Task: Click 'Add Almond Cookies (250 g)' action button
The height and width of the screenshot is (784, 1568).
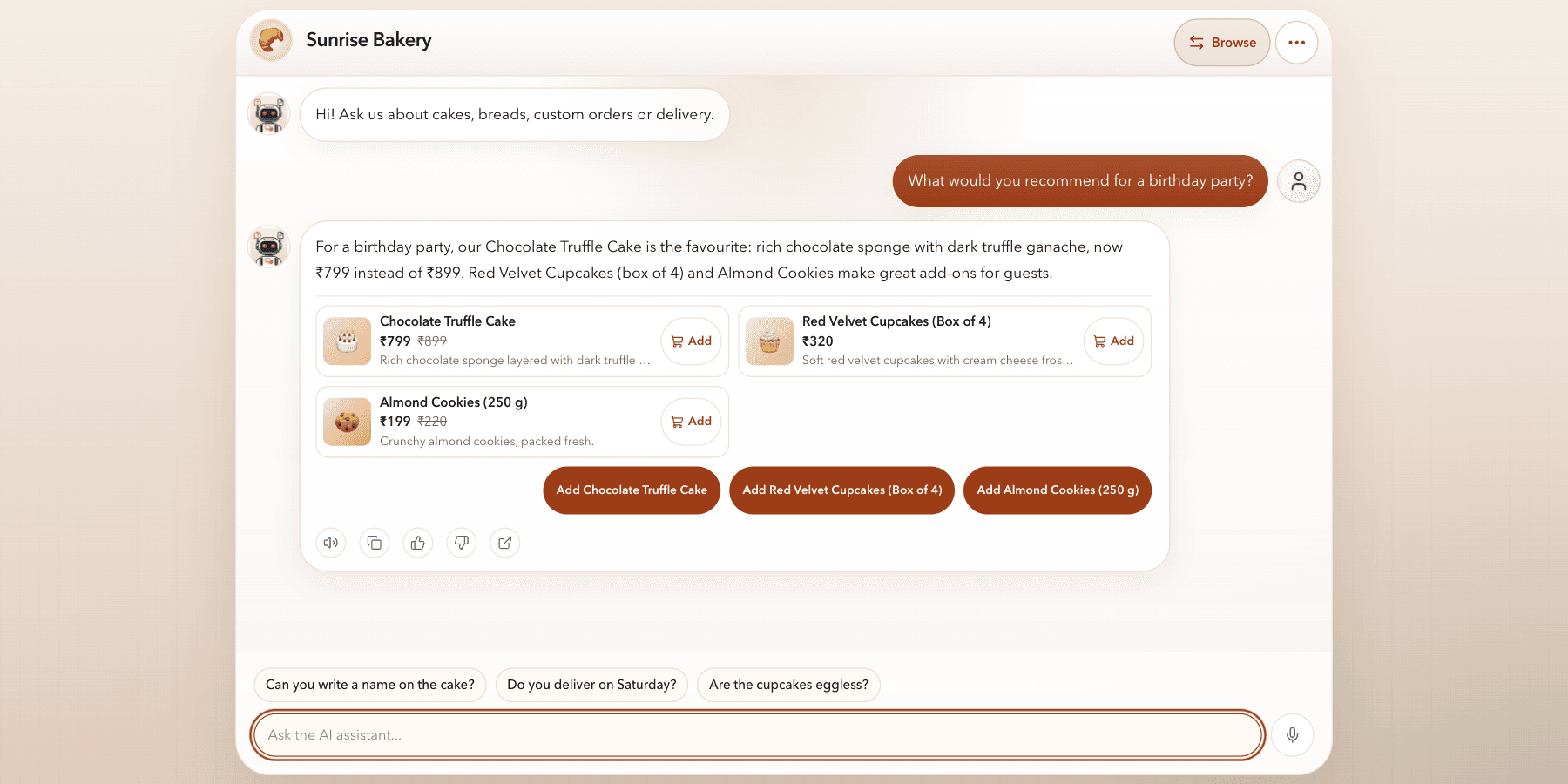Action: [1058, 490]
